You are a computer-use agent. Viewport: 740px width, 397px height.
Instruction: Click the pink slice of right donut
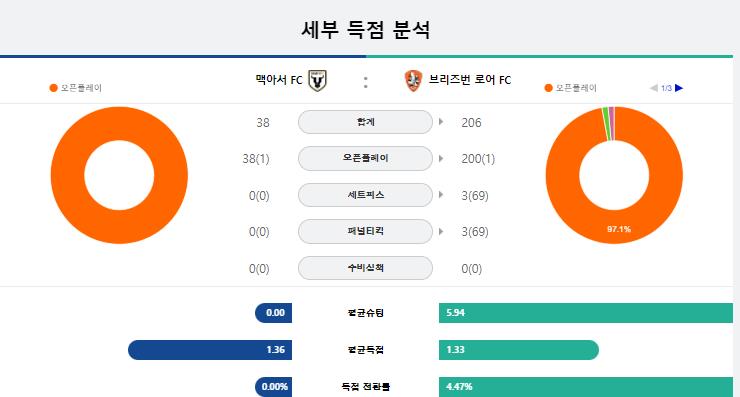pyautogui.click(x=612, y=123)
